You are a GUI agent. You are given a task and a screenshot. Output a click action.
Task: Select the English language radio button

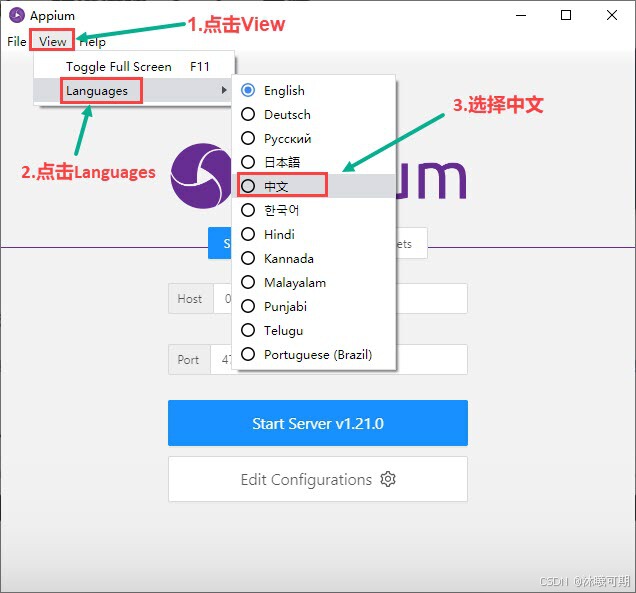tap(248, 90)
